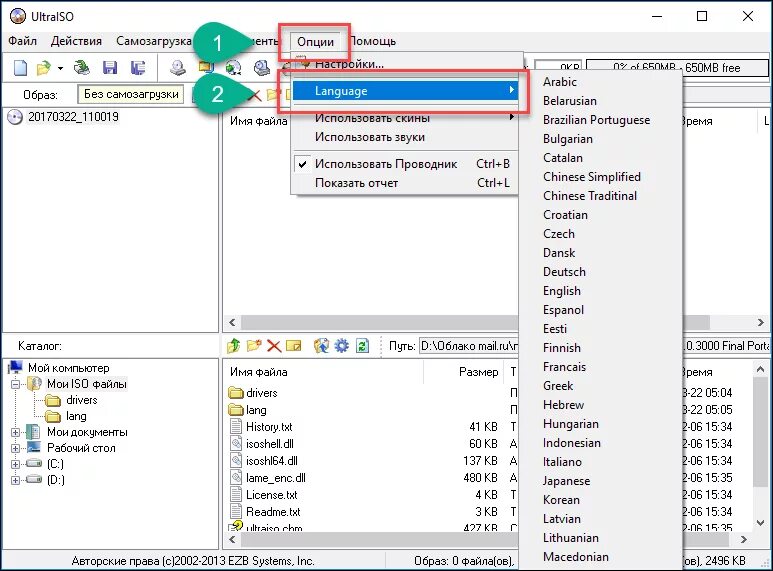Open the recent files arrow beside Open icon

[60, 68]
